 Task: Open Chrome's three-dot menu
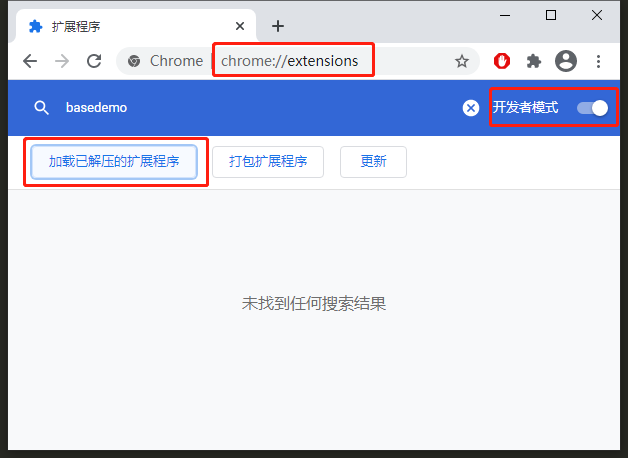click(598, 61)
